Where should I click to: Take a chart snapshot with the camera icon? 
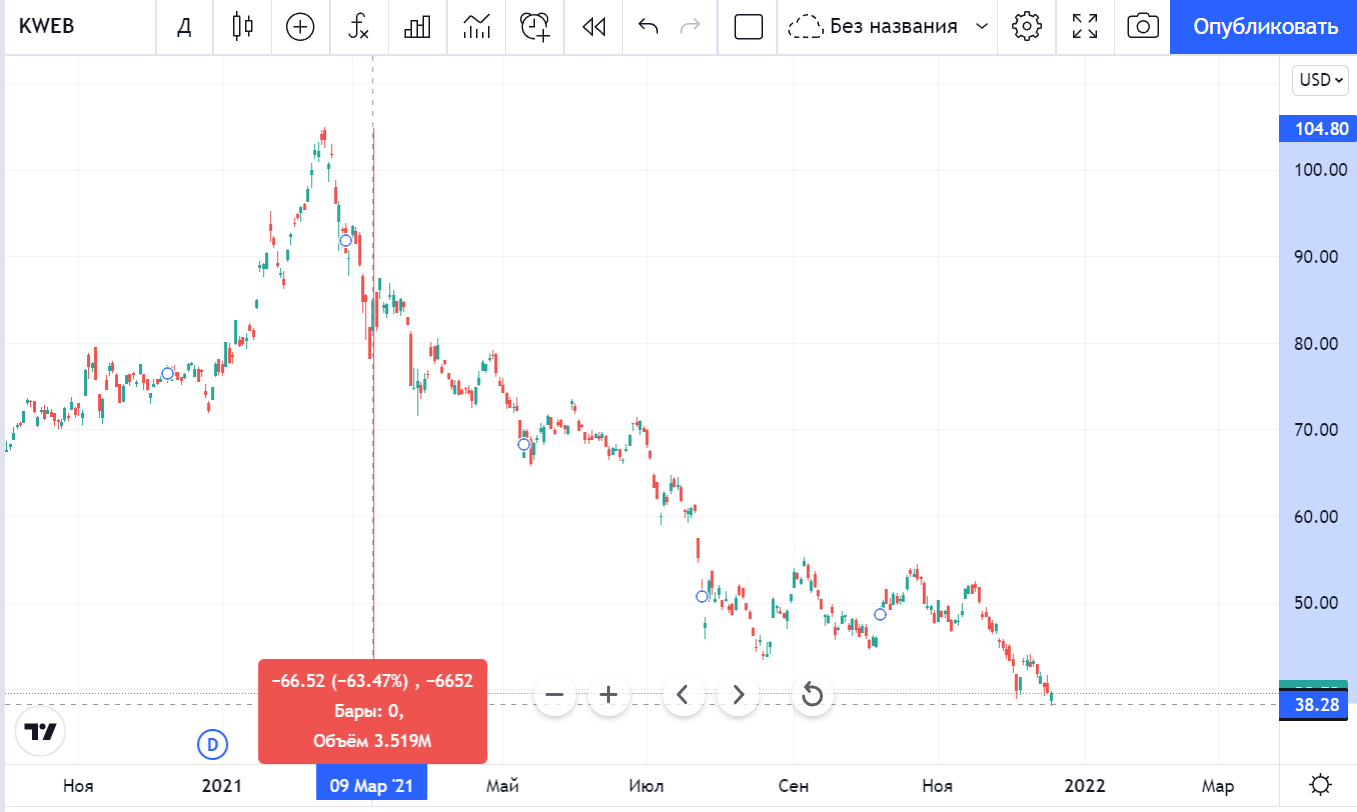1142,27
